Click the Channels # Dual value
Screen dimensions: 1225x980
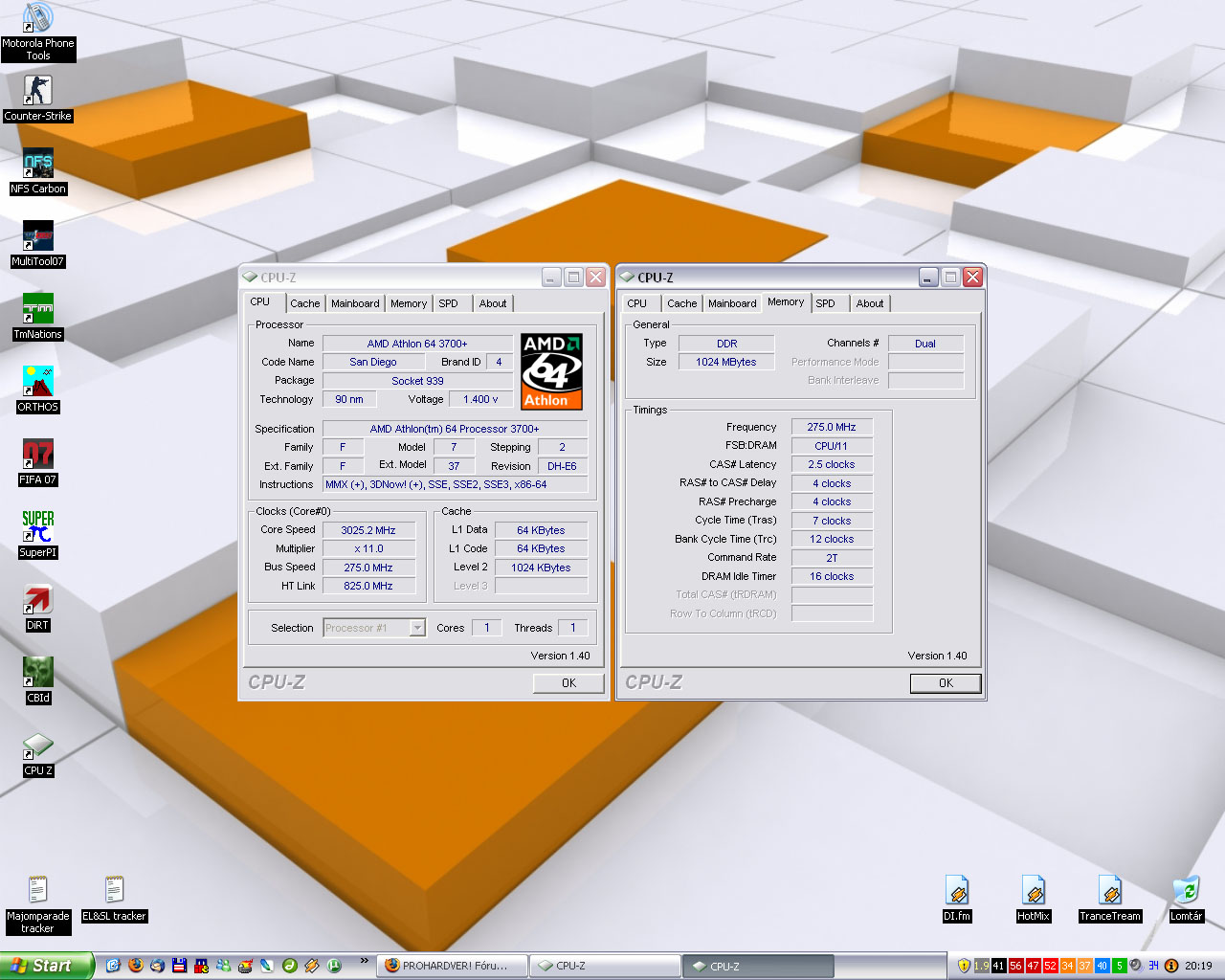tap(925, 344)
